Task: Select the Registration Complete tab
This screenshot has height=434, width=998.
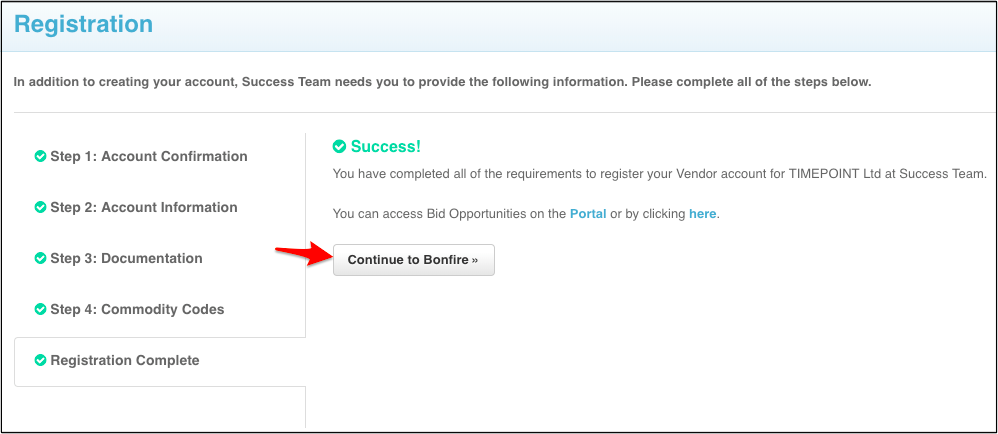Action: point(125,361)
